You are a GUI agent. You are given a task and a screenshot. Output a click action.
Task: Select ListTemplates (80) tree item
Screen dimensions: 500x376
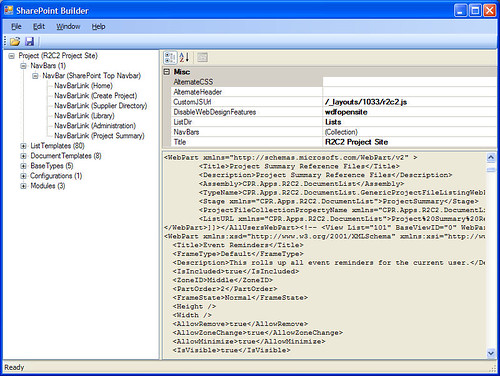point(57,146)
